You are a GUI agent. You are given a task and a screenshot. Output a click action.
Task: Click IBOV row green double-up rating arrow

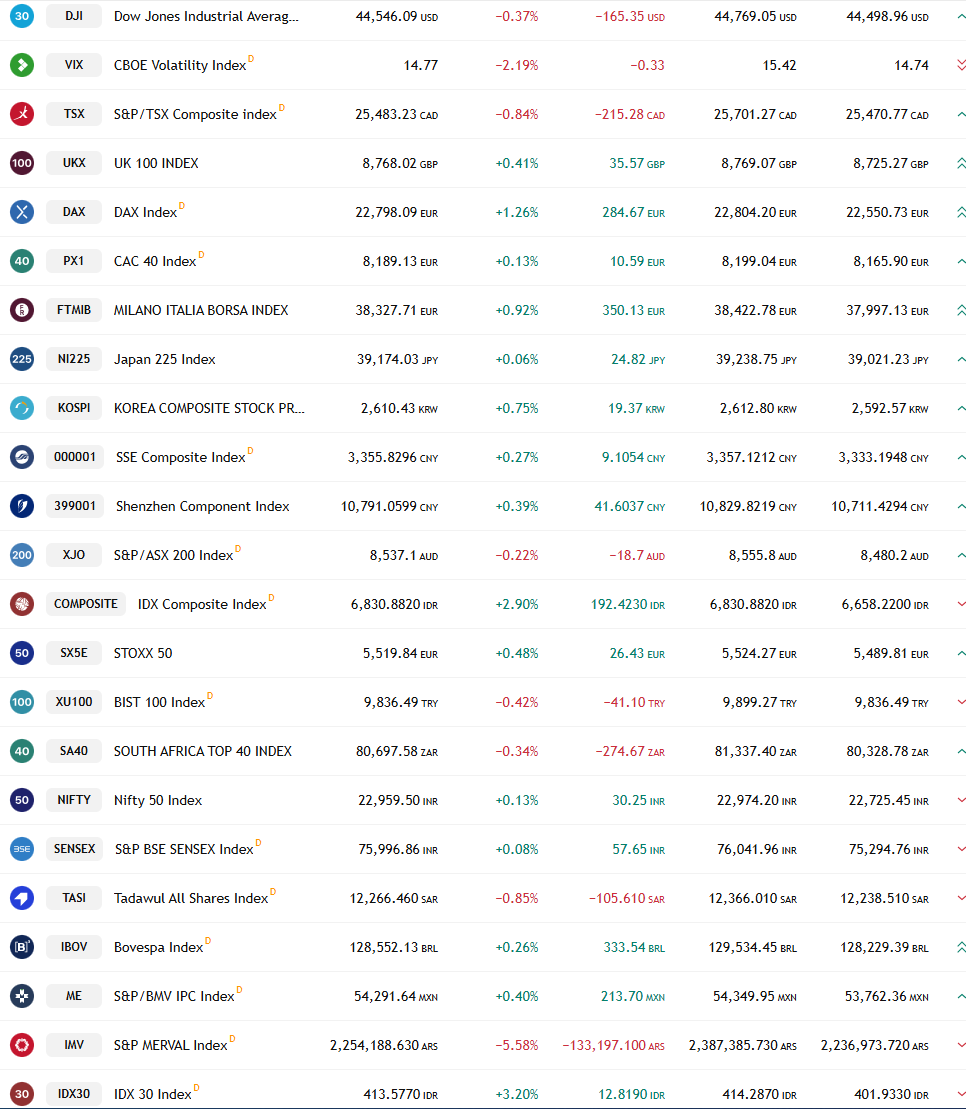pyautogui.click(x=961, y=947)
